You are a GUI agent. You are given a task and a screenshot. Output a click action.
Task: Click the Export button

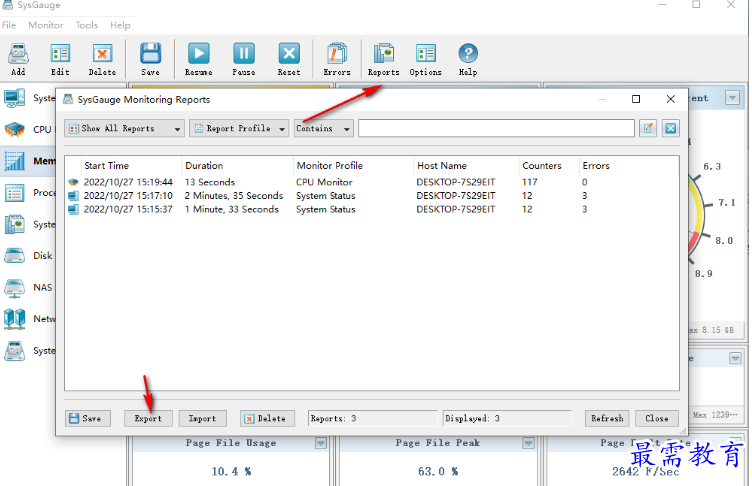tap(148, 418)
